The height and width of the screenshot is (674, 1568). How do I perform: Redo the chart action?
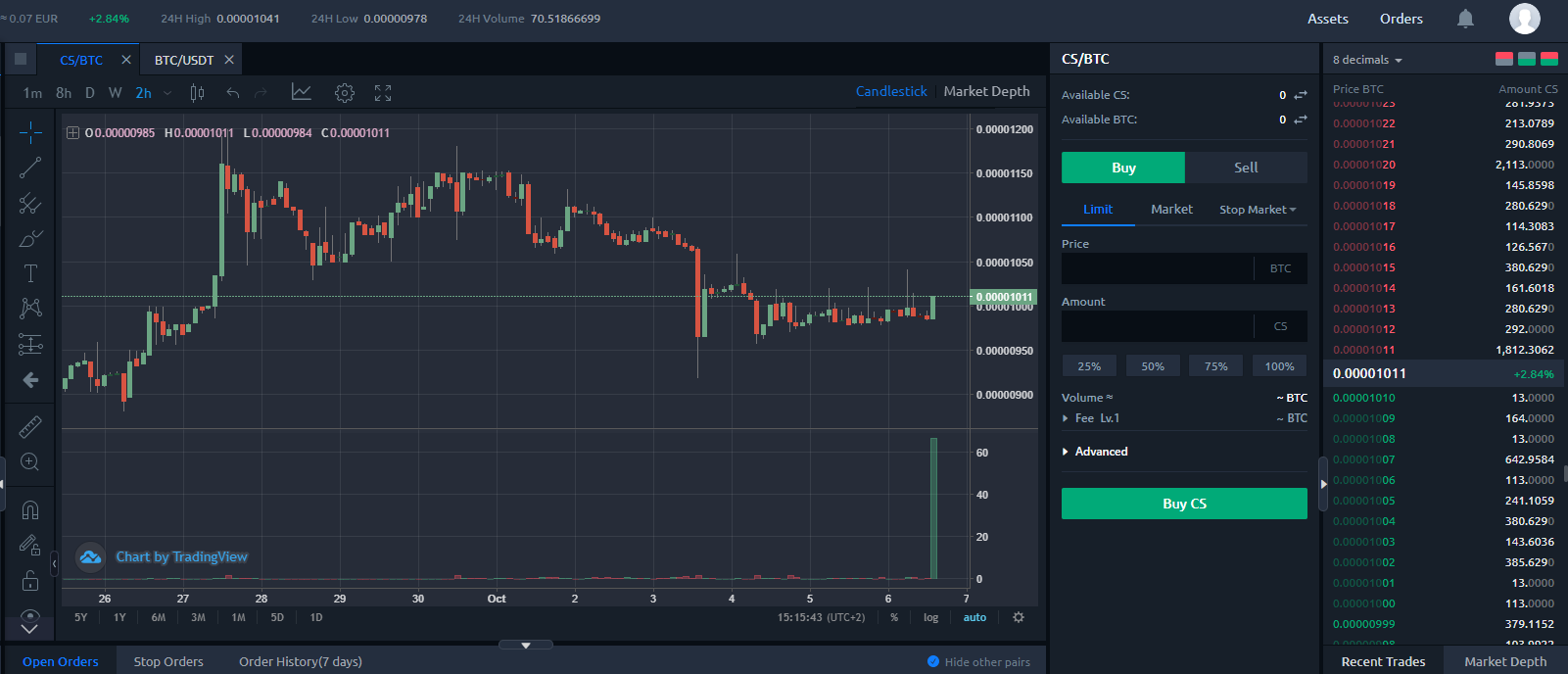(x=261, y=93)
